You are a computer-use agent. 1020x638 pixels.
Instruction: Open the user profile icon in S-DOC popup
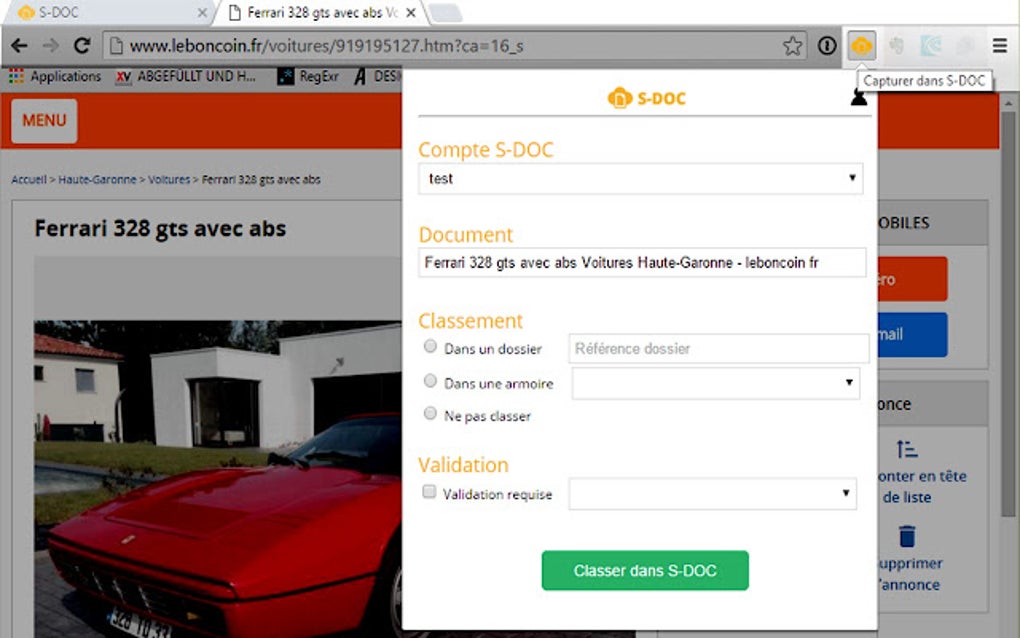point(859,98)
